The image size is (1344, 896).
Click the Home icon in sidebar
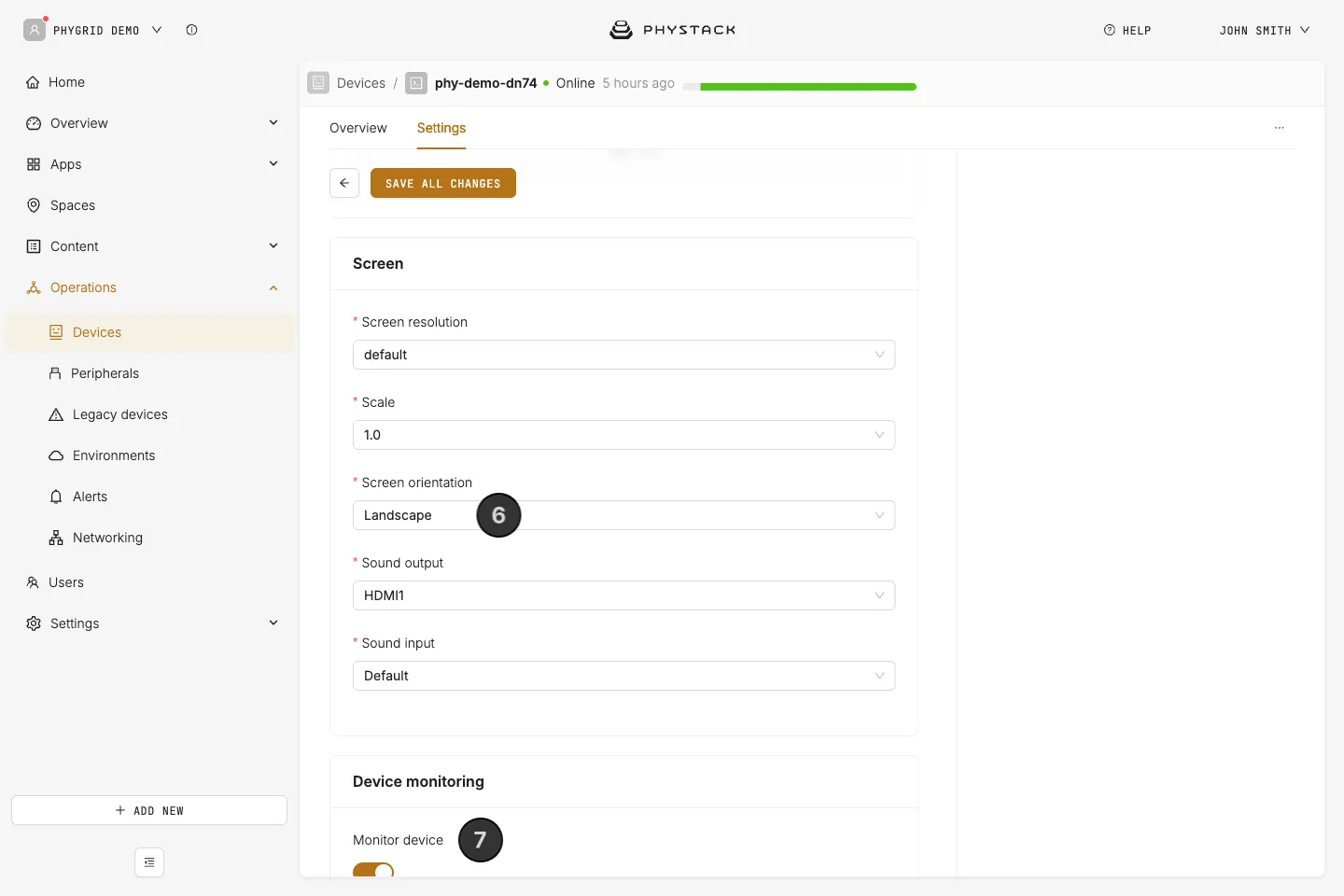[33, 82]
